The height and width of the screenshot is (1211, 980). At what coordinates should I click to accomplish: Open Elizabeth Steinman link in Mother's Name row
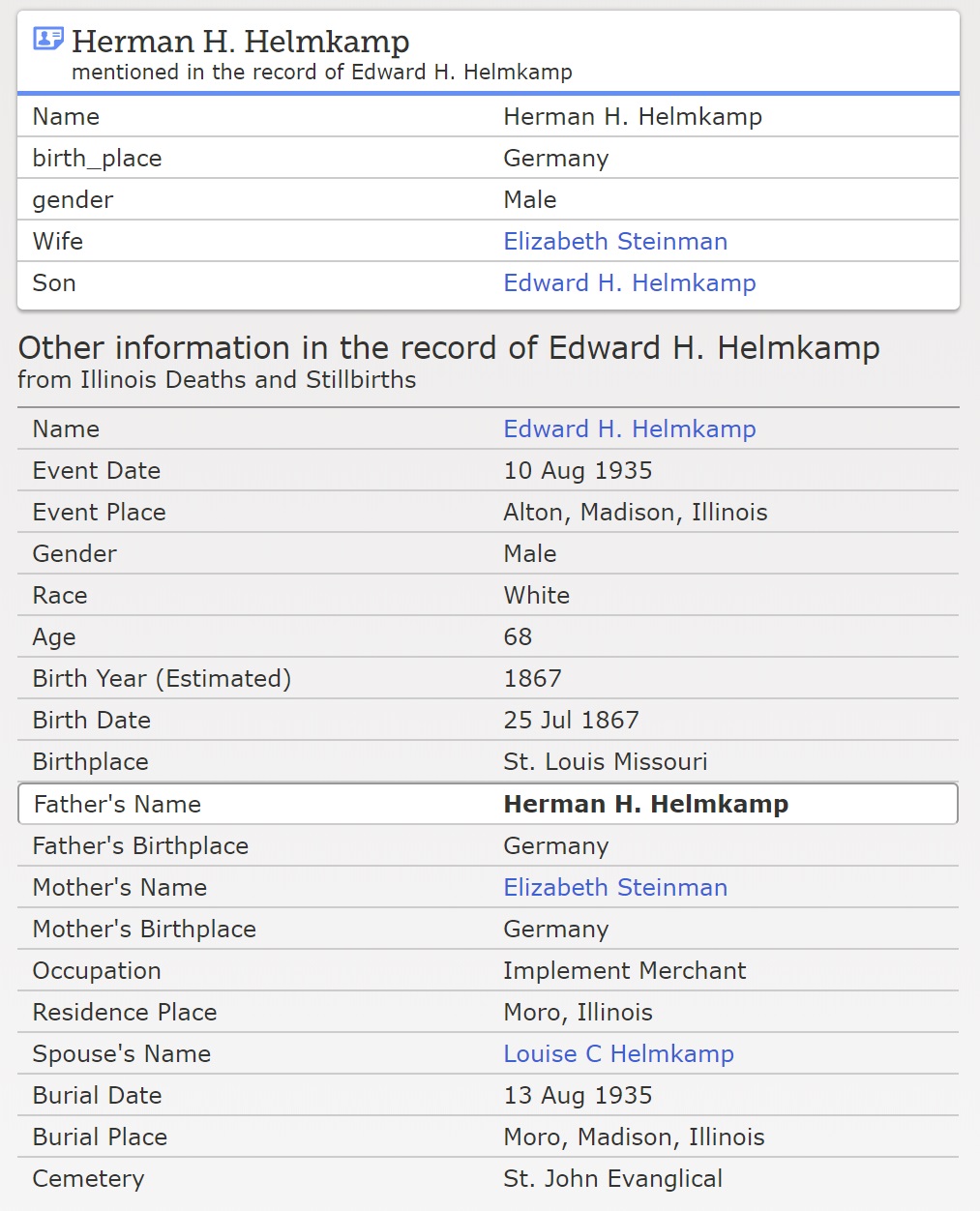(614, 888)
